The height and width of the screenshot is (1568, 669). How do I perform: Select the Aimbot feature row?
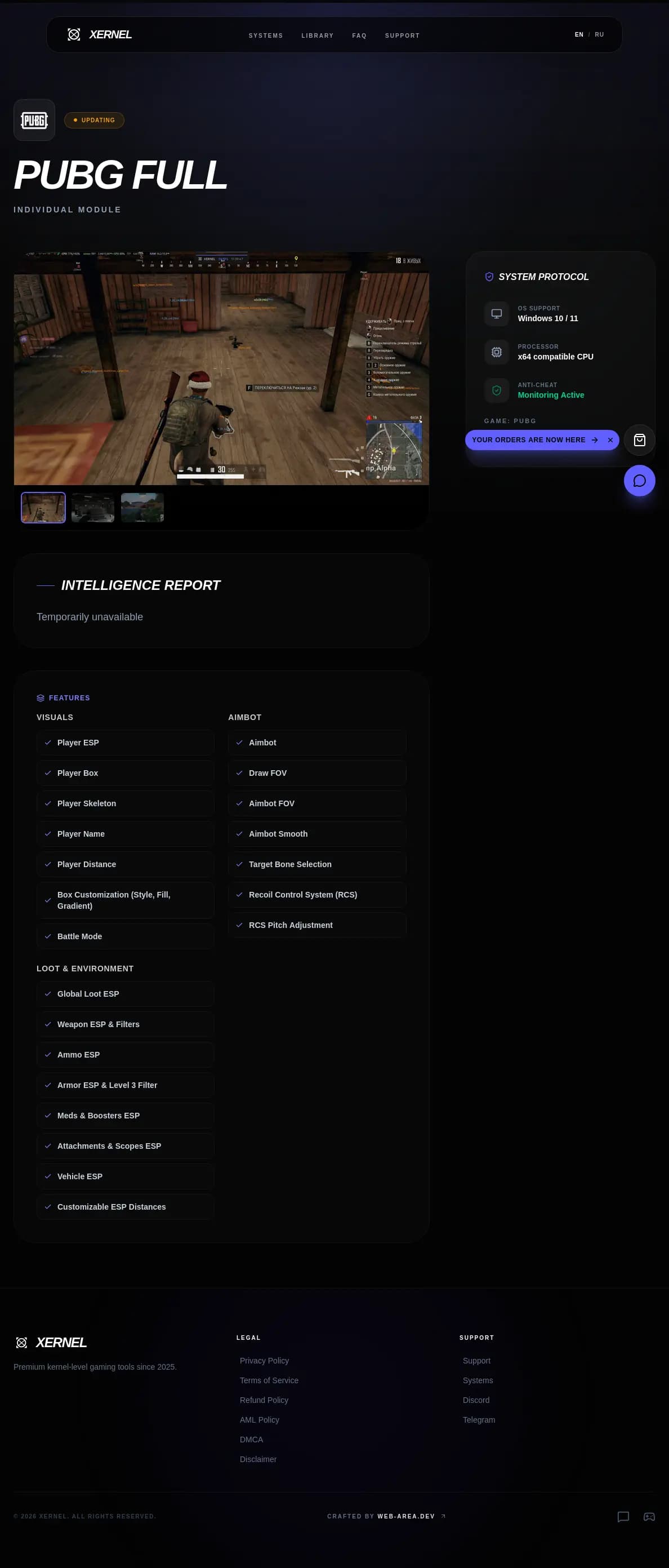pos(317,743)
